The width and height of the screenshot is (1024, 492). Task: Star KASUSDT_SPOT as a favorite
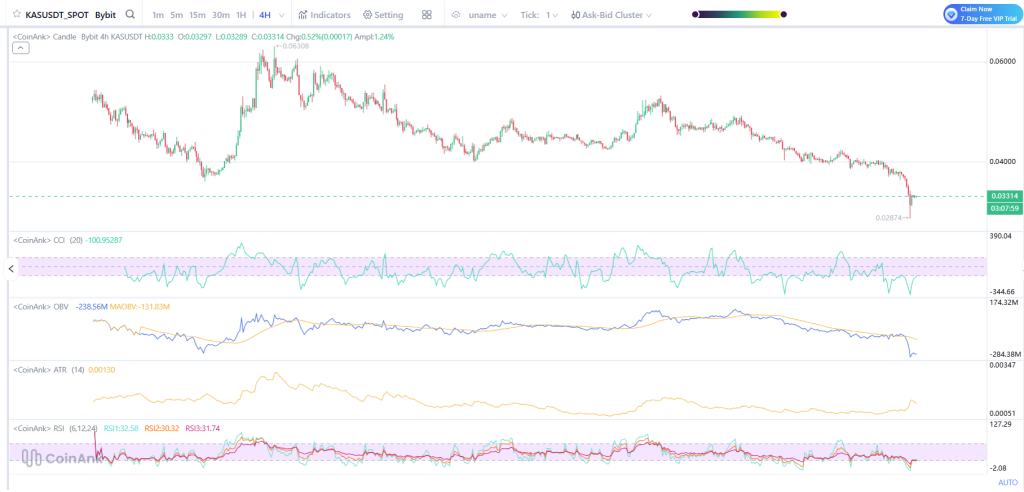coord(16,14)
